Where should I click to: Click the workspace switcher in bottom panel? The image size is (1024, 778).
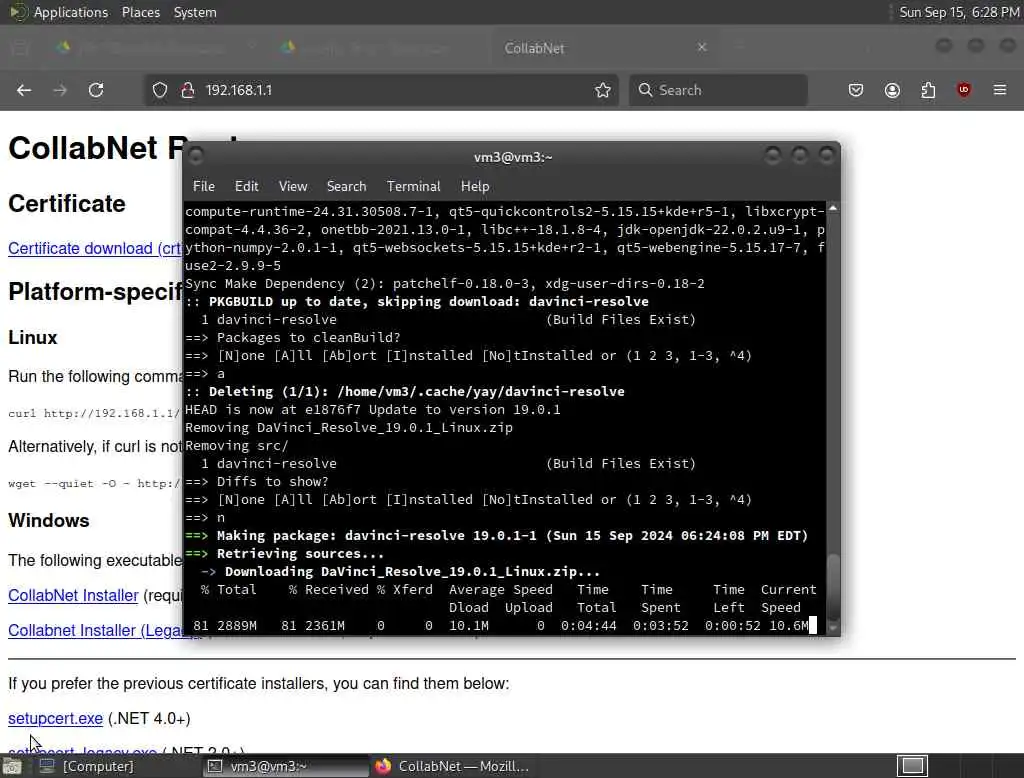(x=912, y=766)
